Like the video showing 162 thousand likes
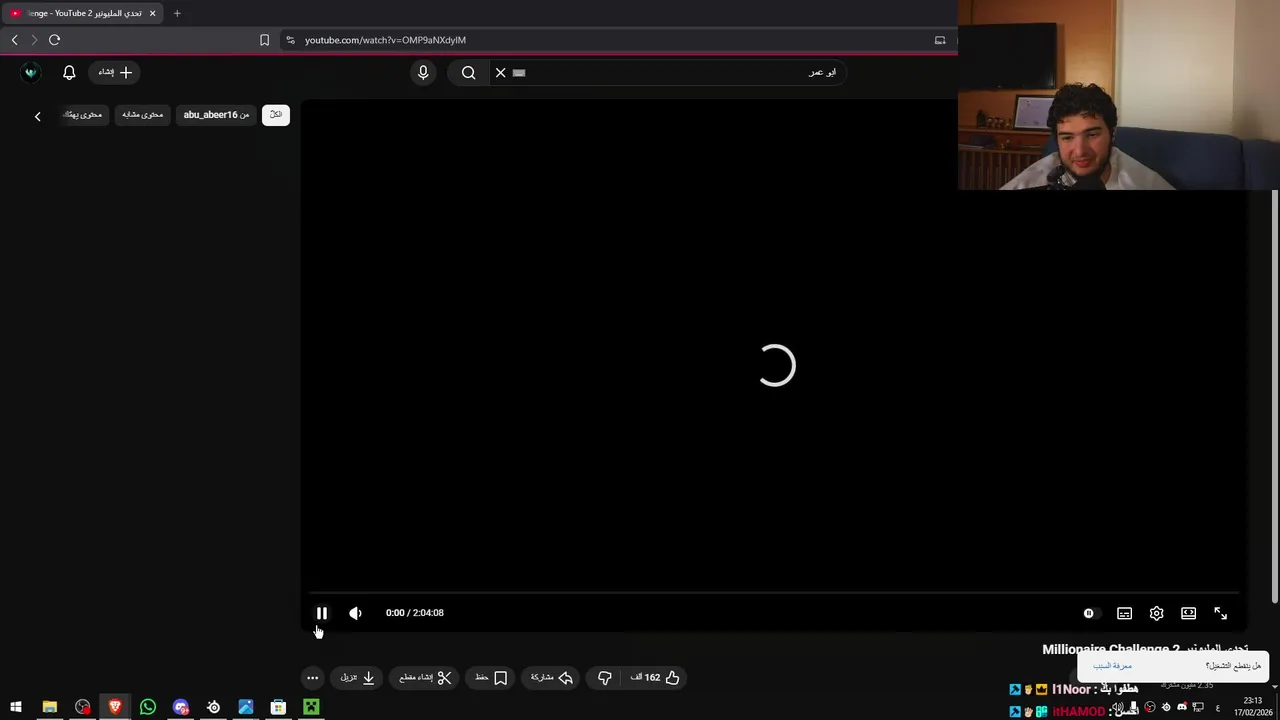This screenshot has height=720, width=1280. click(655, 677)
